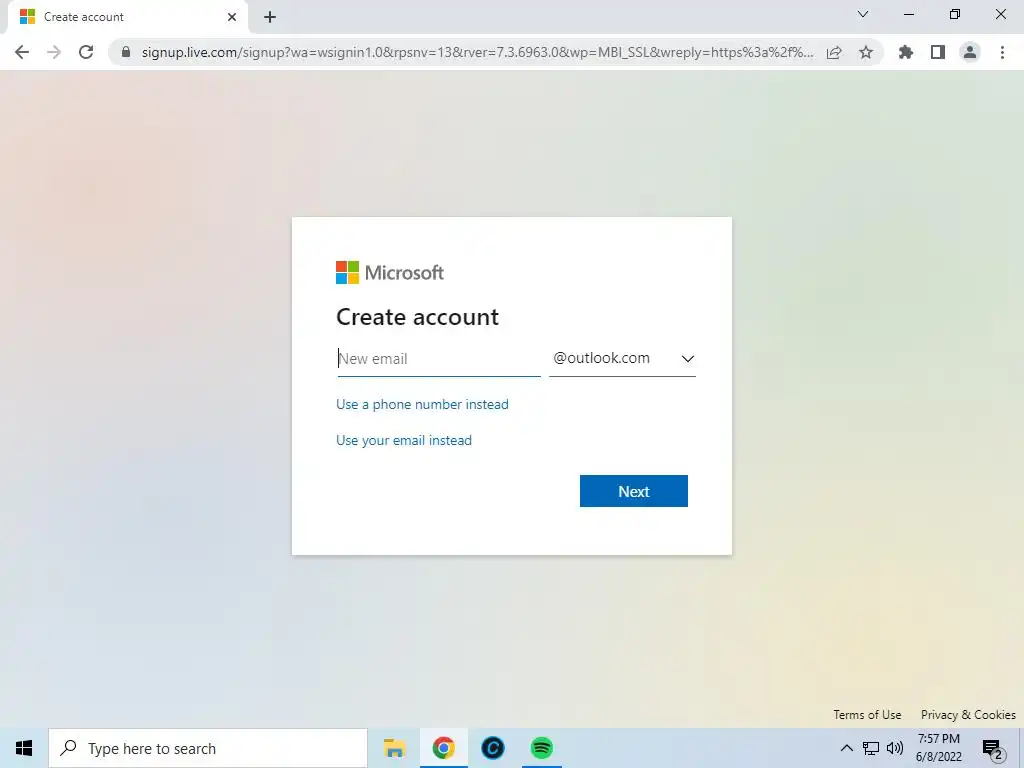1024x768 pixels.
Task: Toggle the Chrome side panel icon
Action: coord(938,52)
